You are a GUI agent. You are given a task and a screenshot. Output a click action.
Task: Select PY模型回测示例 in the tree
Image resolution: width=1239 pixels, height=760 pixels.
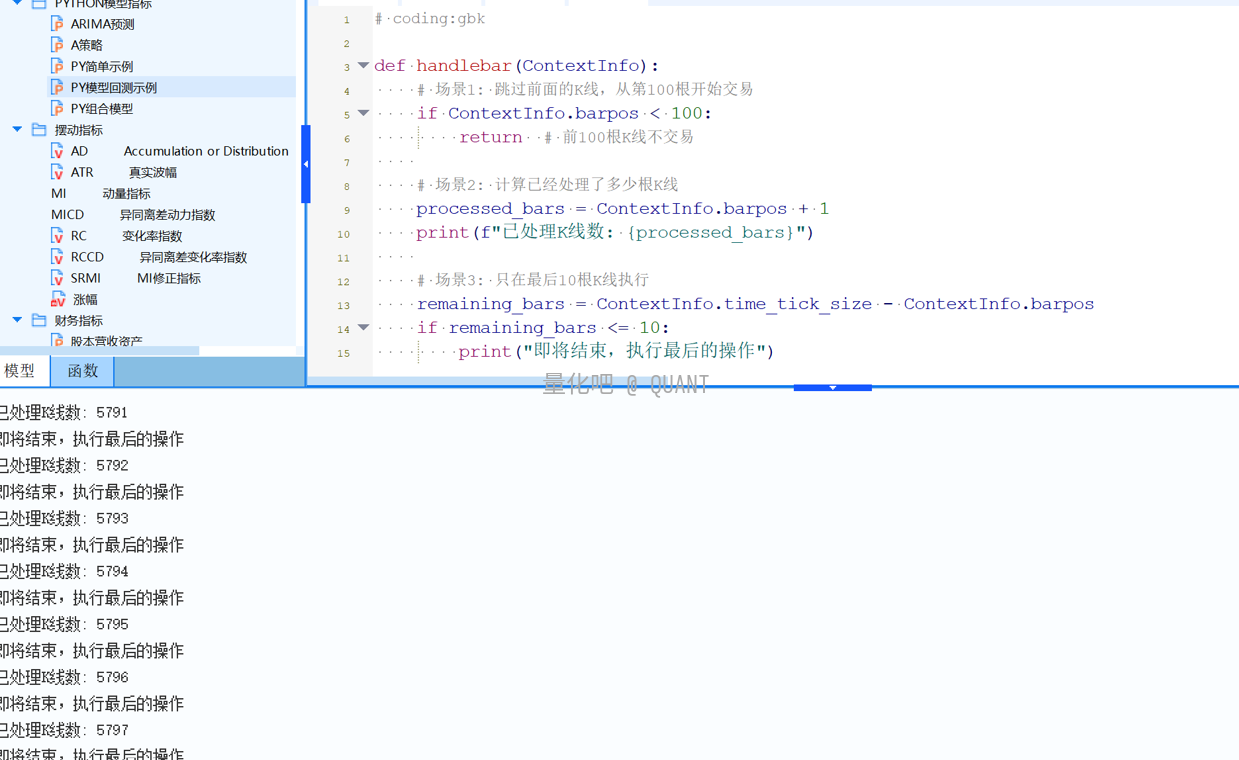(113, 88)
